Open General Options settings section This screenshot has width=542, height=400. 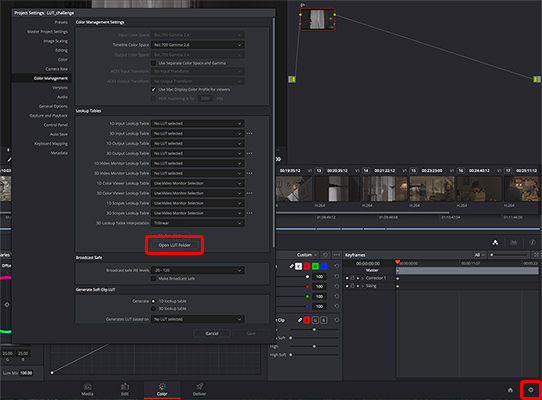pyautogui.click(x=53, y=106)
